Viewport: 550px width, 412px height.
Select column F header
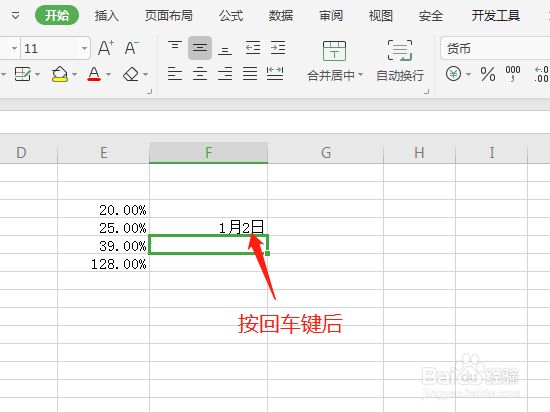(208, 153)
